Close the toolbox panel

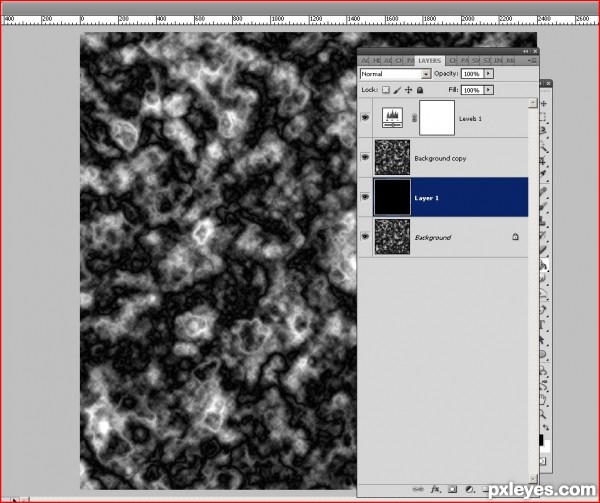pyautogui.click(x=548, y=83)
